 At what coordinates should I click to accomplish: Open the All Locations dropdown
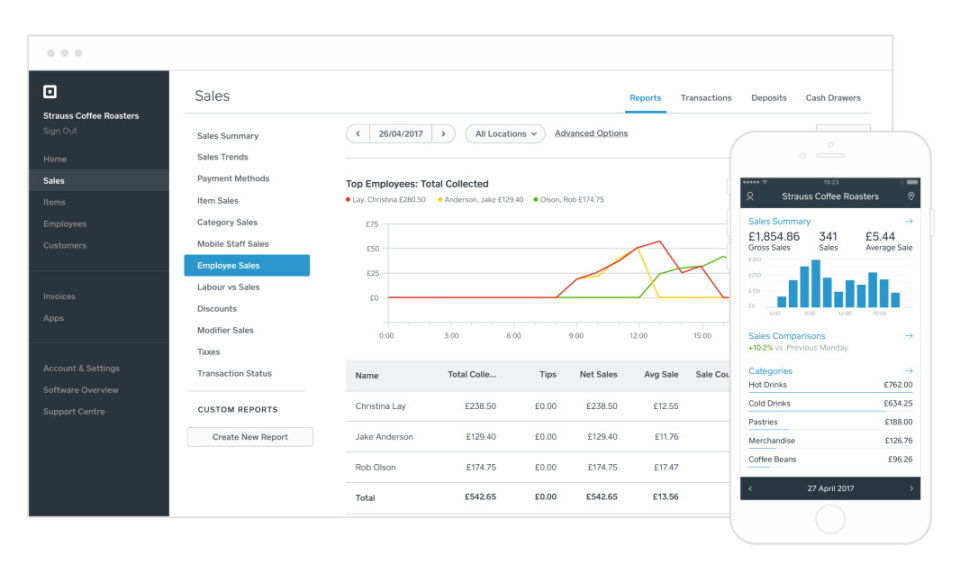(x=505, y=133)
